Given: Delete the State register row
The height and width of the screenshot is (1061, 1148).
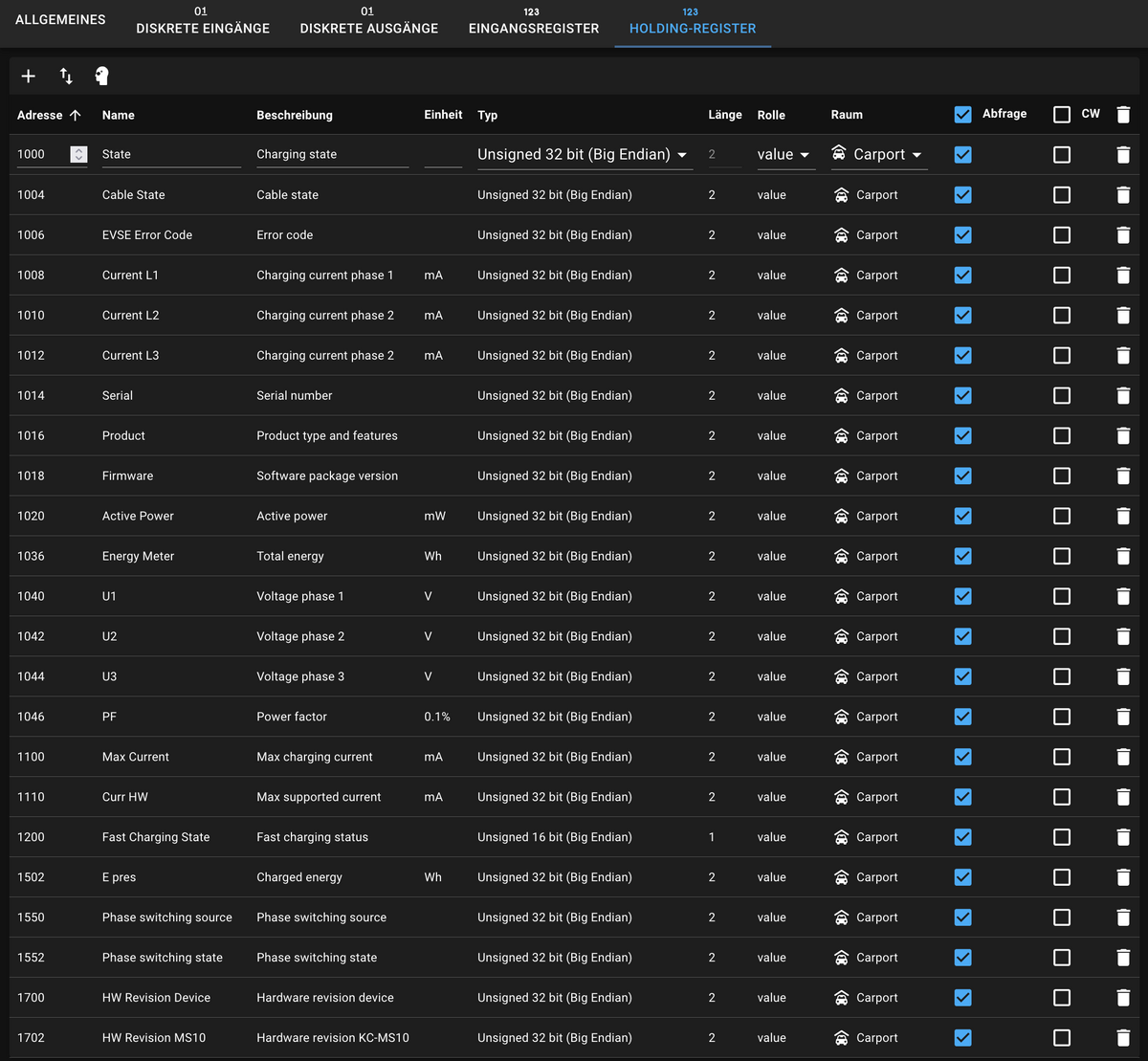Looking at the screenshot, I should (x=1123, y=154).
